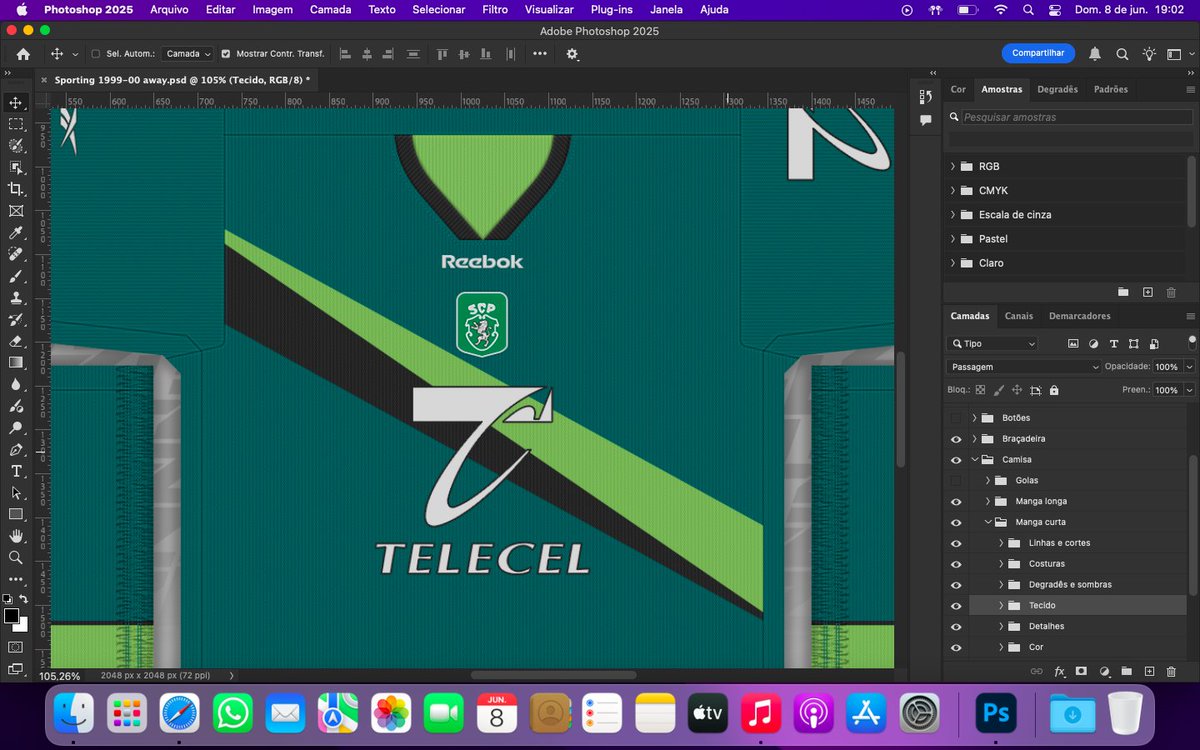This screenshot has width=1200, height=750.
Task: Show the hidden Golas layer group
Action: pos(956,481)
